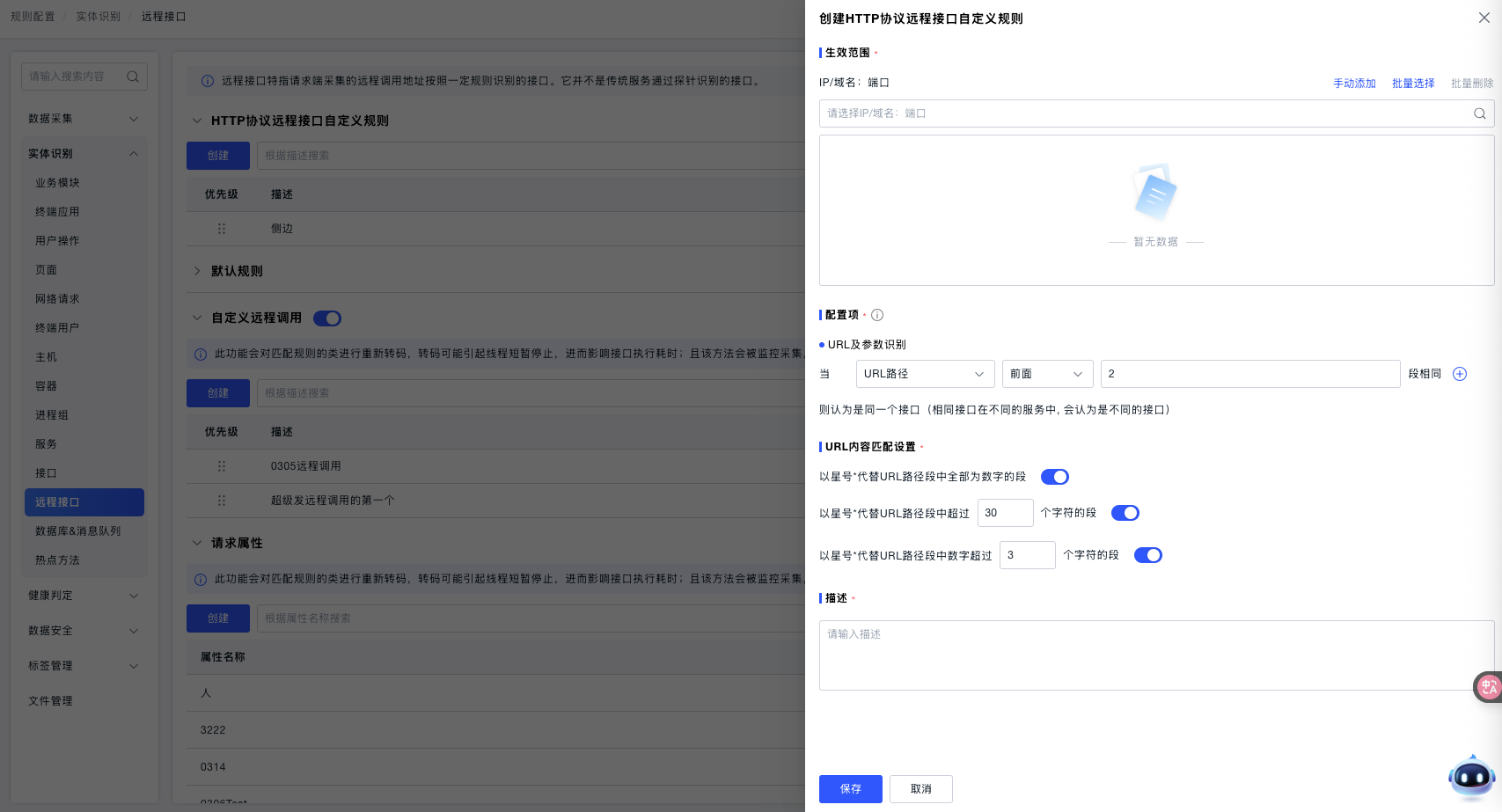
Task: Click the translate floating icon
Action: 1488,687
